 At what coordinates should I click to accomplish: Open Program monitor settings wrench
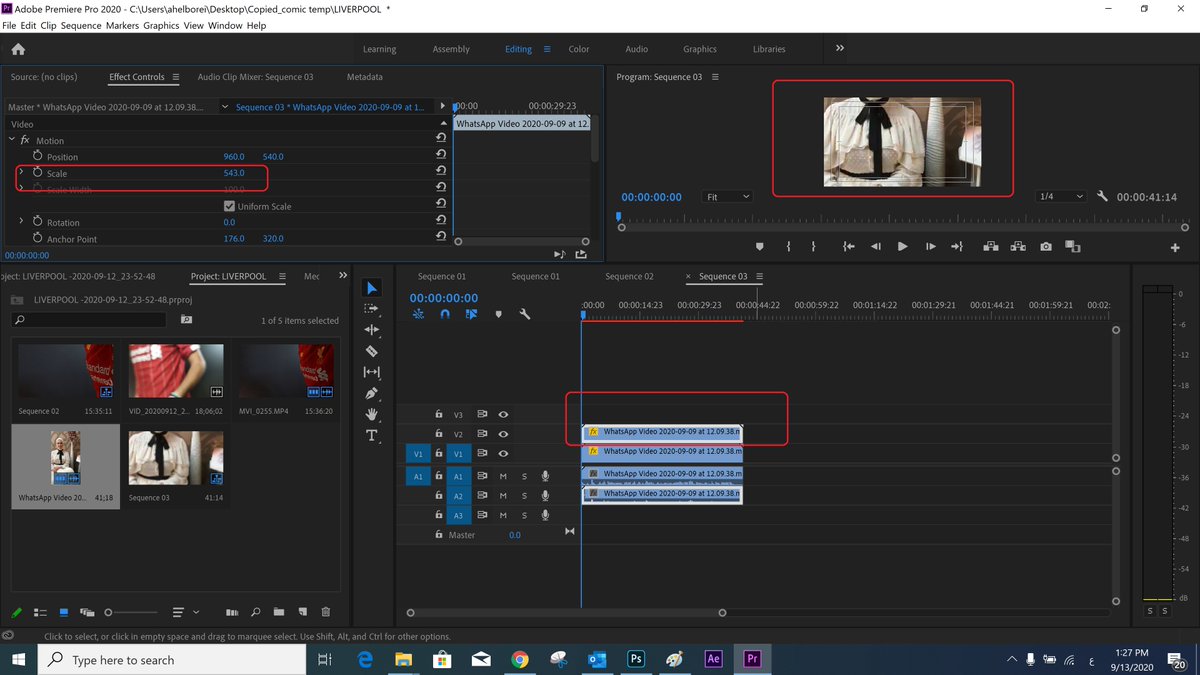(x=1102, y=197)
